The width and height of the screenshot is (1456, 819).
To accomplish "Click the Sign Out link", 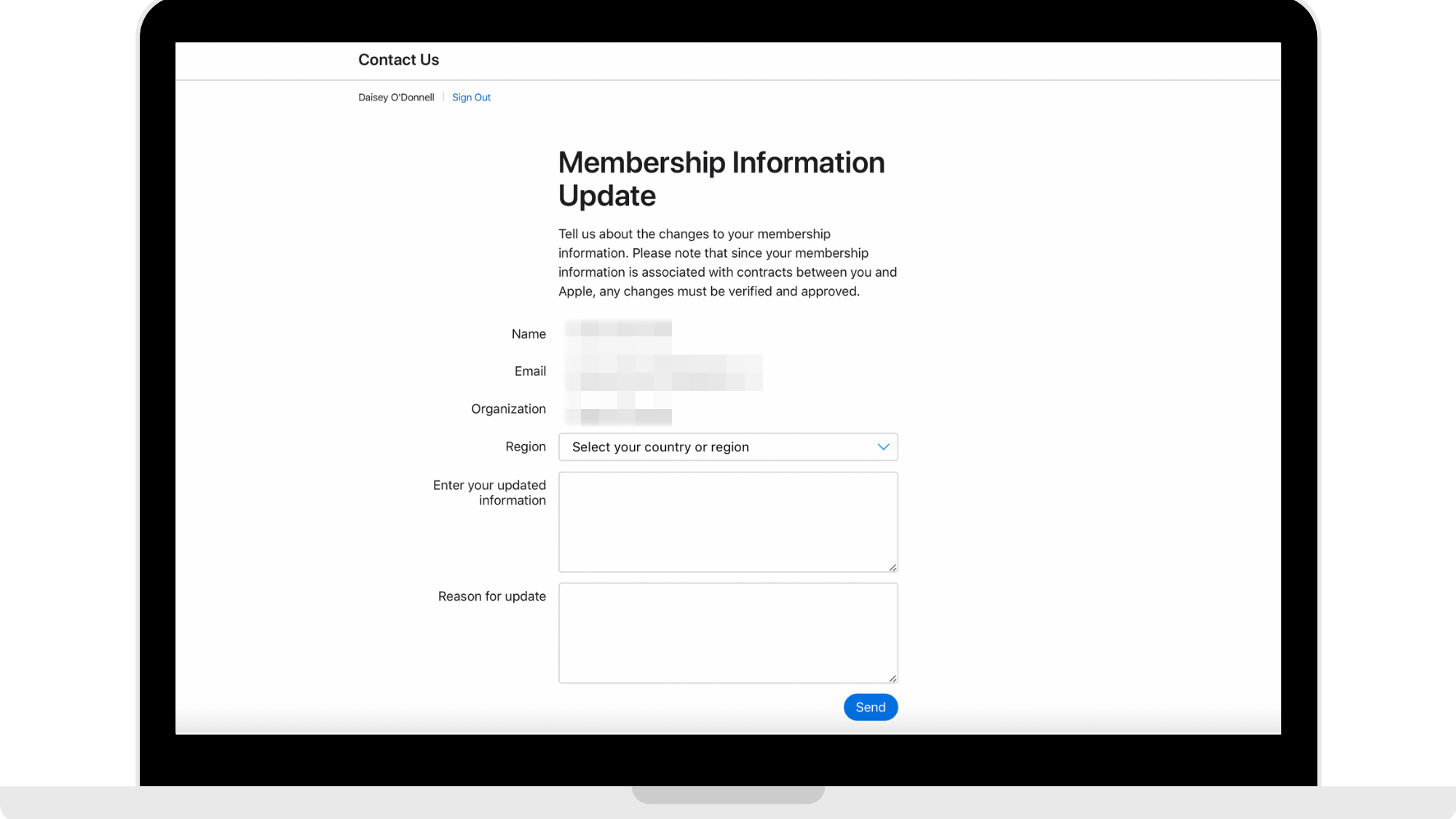I will pos(471,98).
